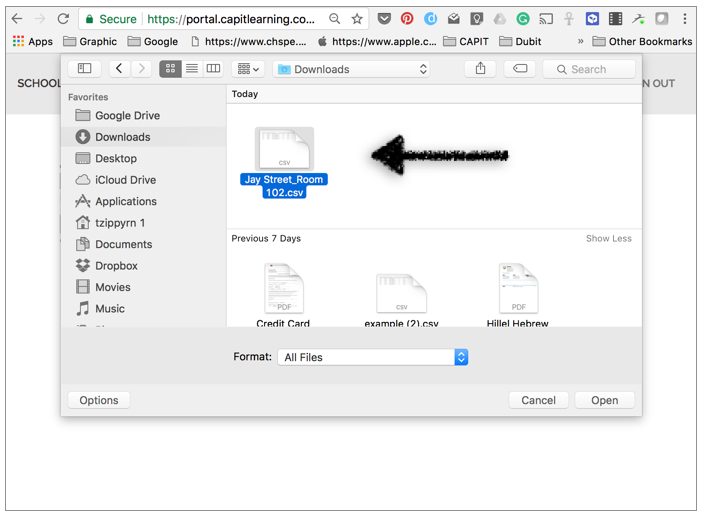Bookmark this page with the star icon
The height and width of the screenshot is (520, 704).
click(x=357, y=19)
